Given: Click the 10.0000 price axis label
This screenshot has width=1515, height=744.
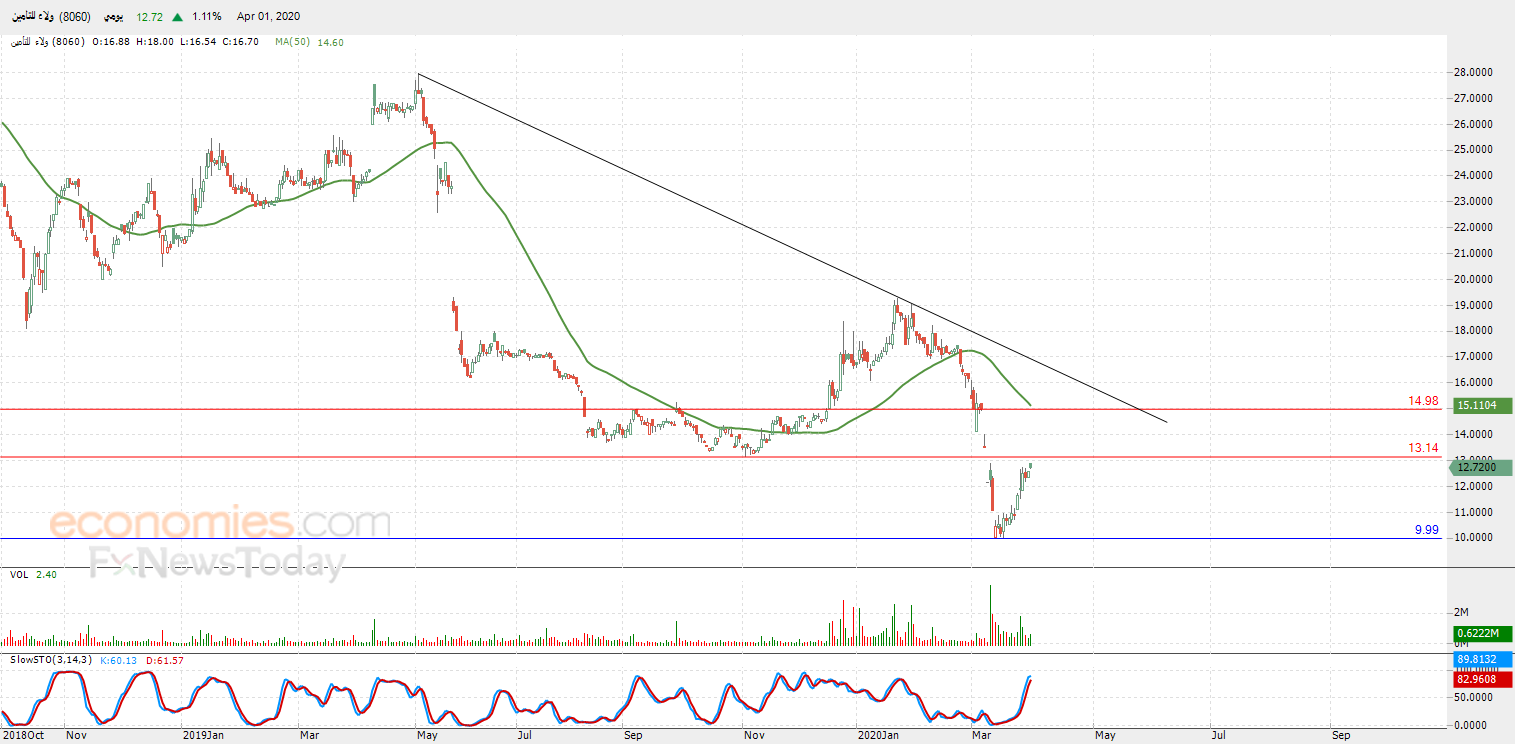Looking at the screenshot, I should 1475,538.
